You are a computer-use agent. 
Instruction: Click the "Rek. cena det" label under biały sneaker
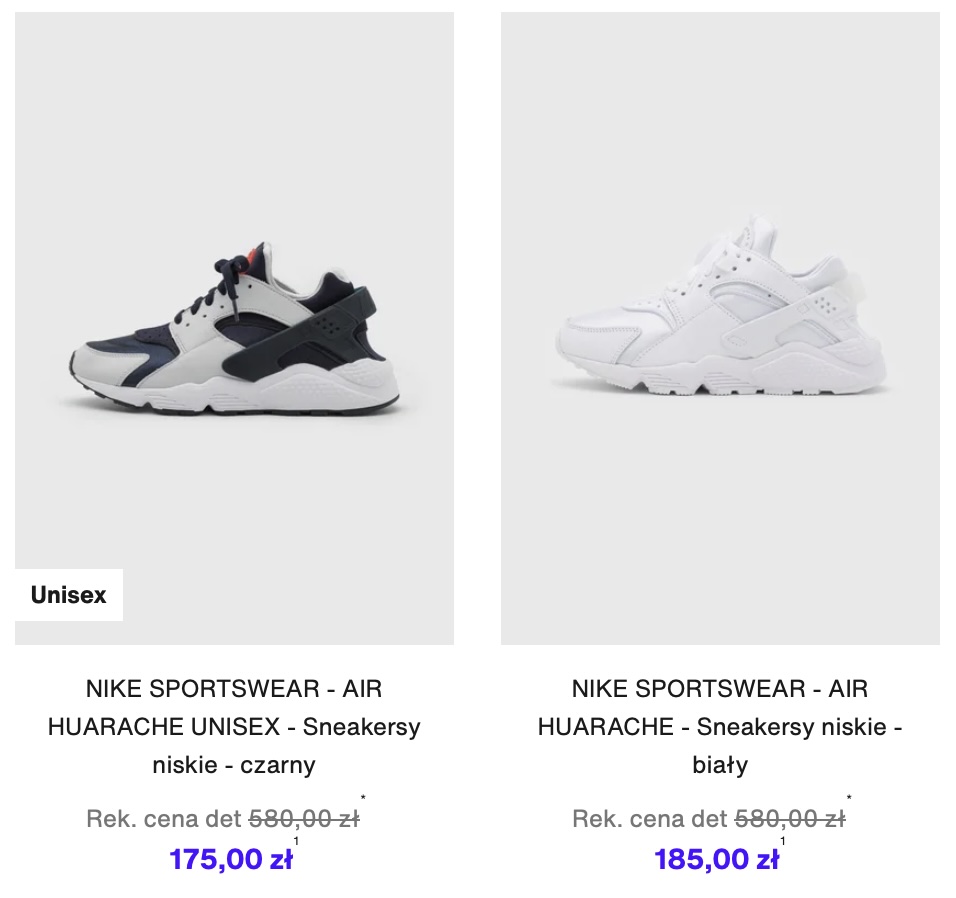(x=650, y=819)
